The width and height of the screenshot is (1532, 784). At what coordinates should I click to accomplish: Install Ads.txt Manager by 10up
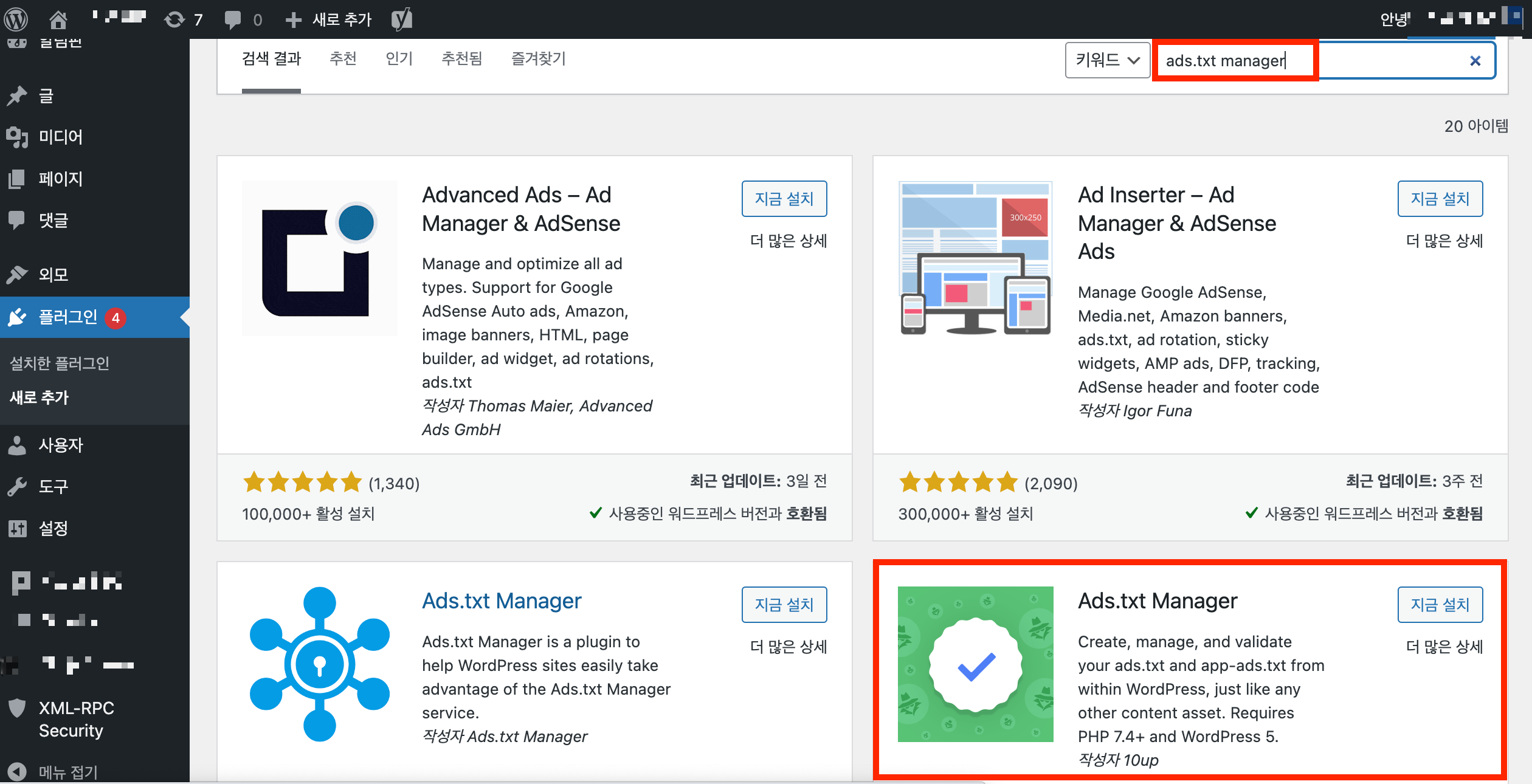[1440, 605]
